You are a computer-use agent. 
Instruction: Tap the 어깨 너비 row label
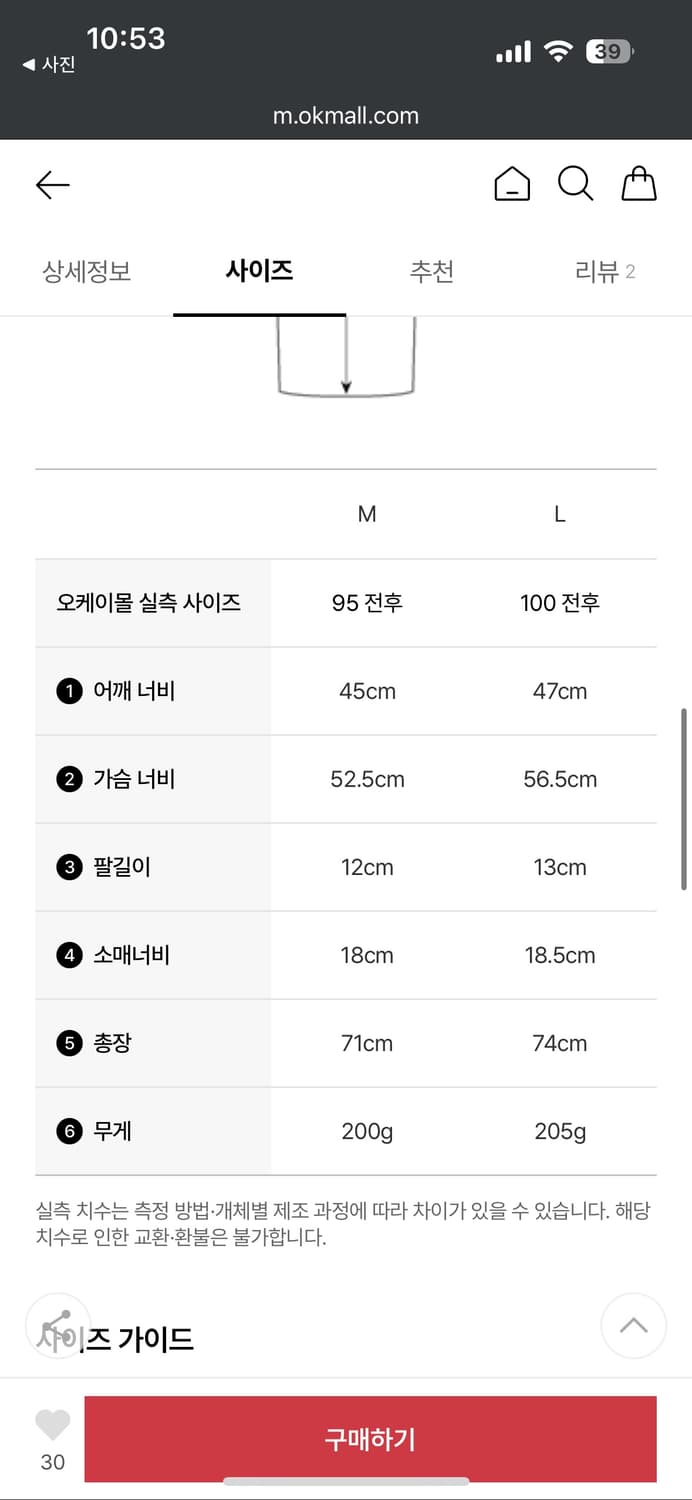134,691
